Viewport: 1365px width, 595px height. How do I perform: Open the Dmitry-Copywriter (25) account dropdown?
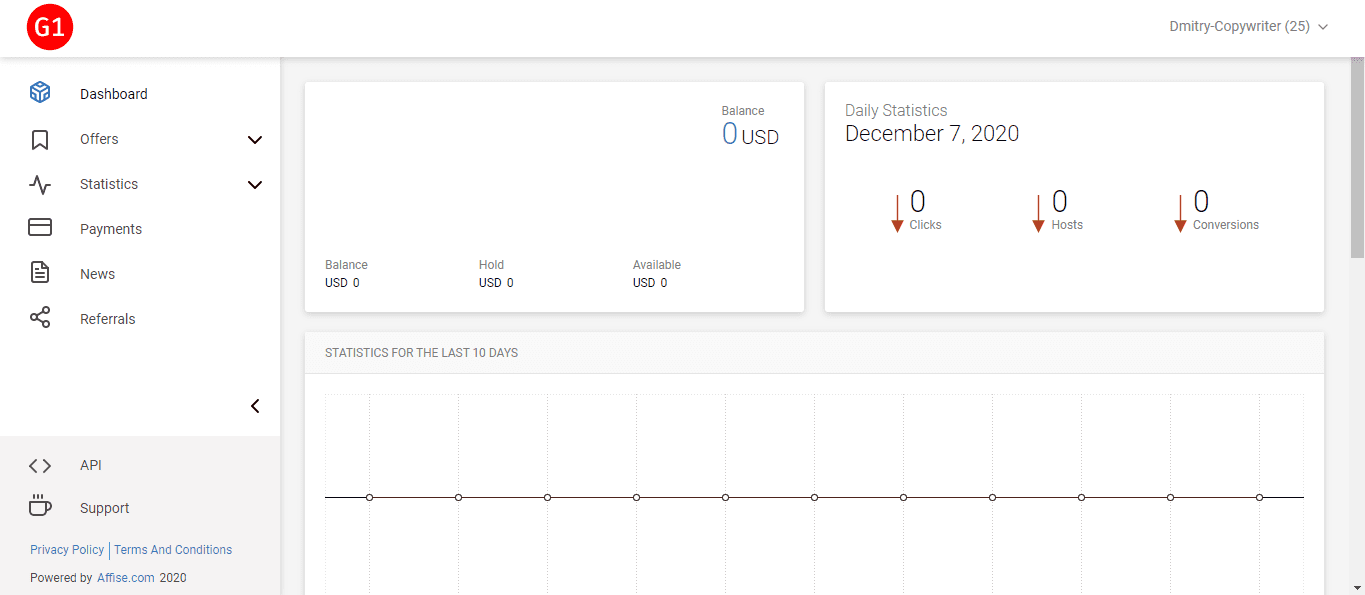1248,27
